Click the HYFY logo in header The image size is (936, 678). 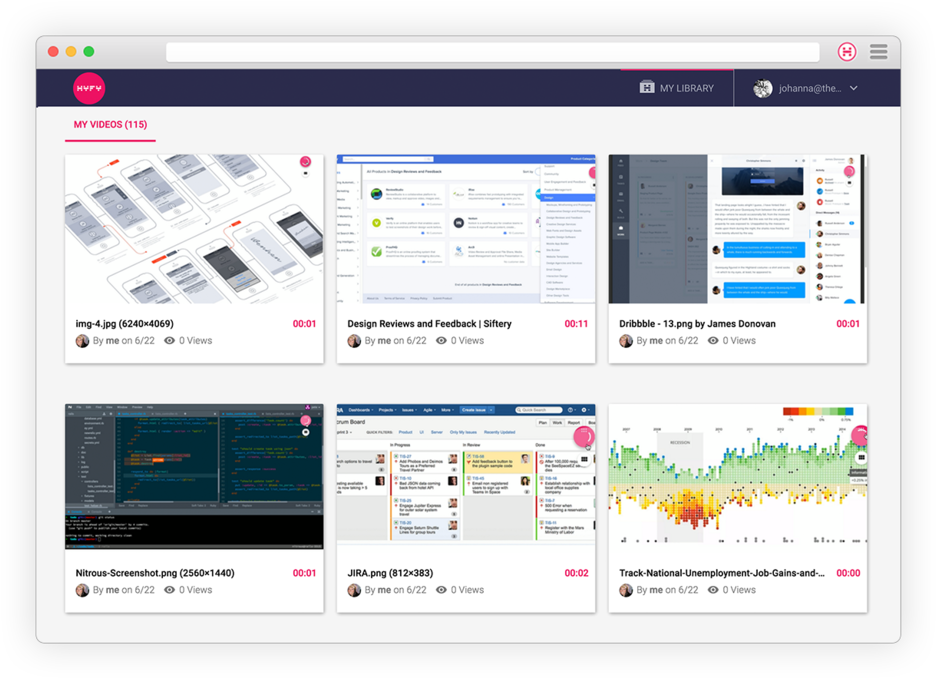click(x=89, y=88)
